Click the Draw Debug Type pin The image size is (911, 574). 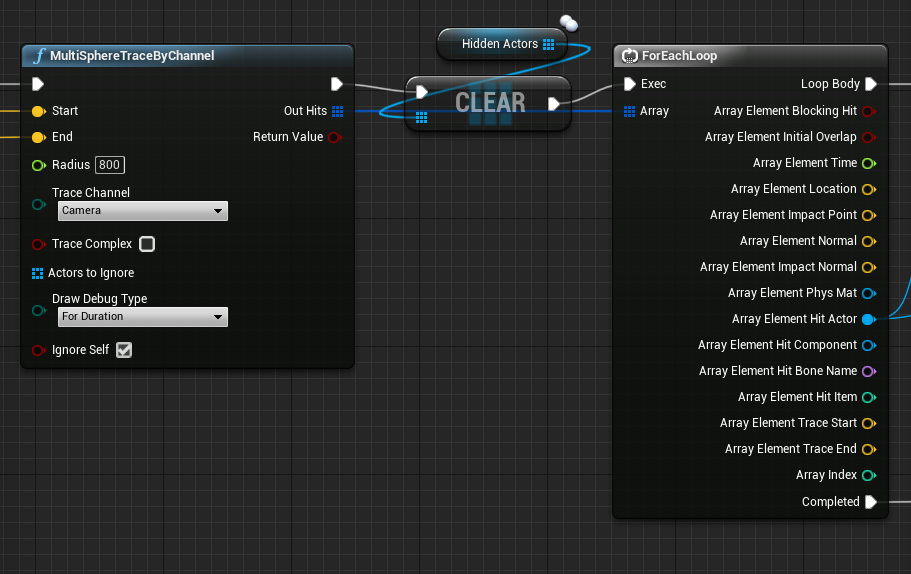[x=38, y=310]
